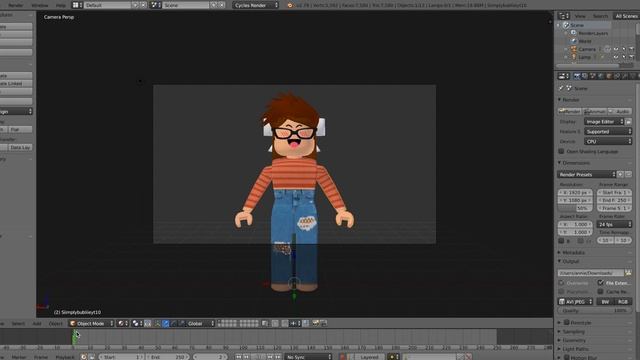Open the Feature Set Supported dropdown

pyautogui.click(x=608, y=132)
